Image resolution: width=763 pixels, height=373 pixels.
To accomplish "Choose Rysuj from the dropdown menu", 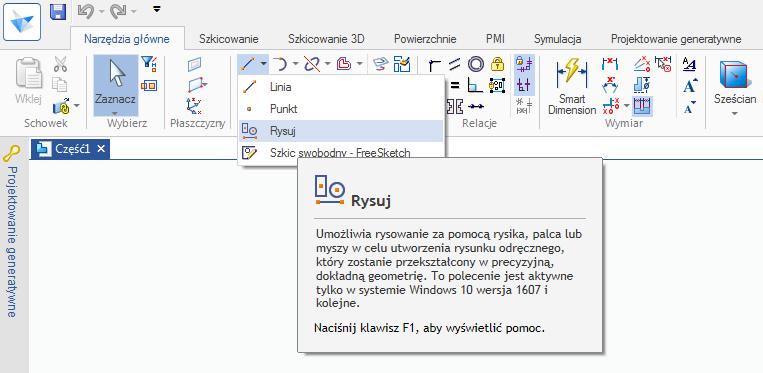I will [x=341, y=131].
